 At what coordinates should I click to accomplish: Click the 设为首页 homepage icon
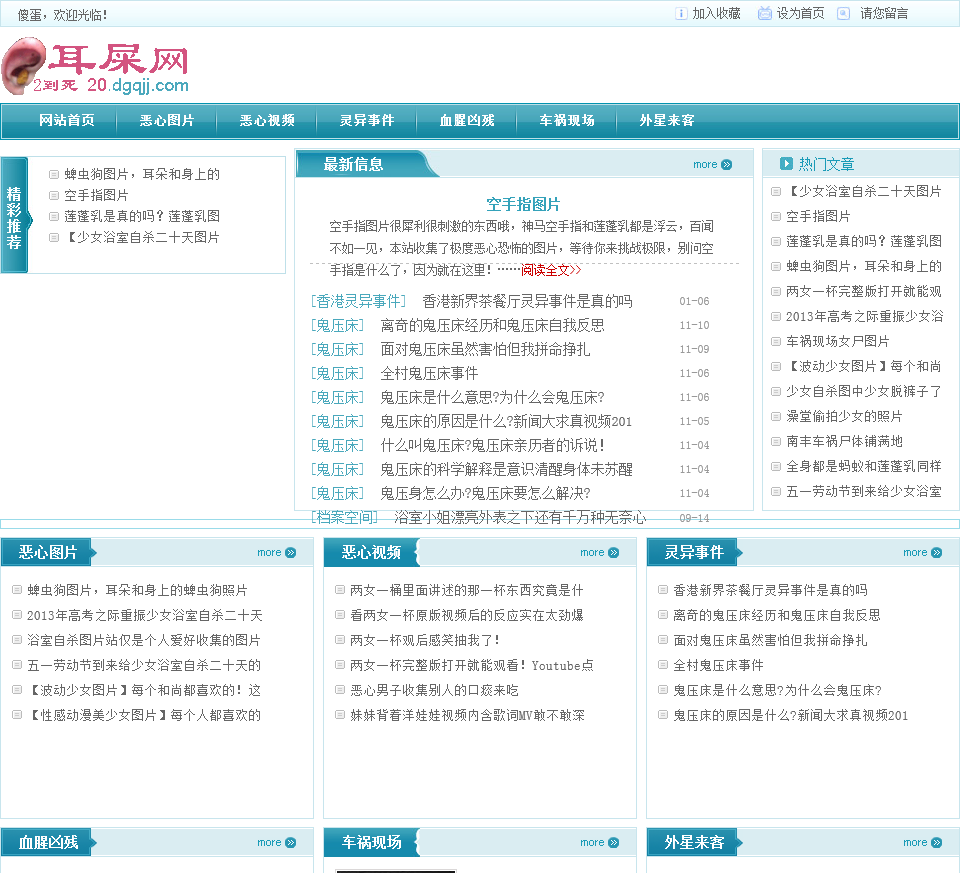click(765, 13)
